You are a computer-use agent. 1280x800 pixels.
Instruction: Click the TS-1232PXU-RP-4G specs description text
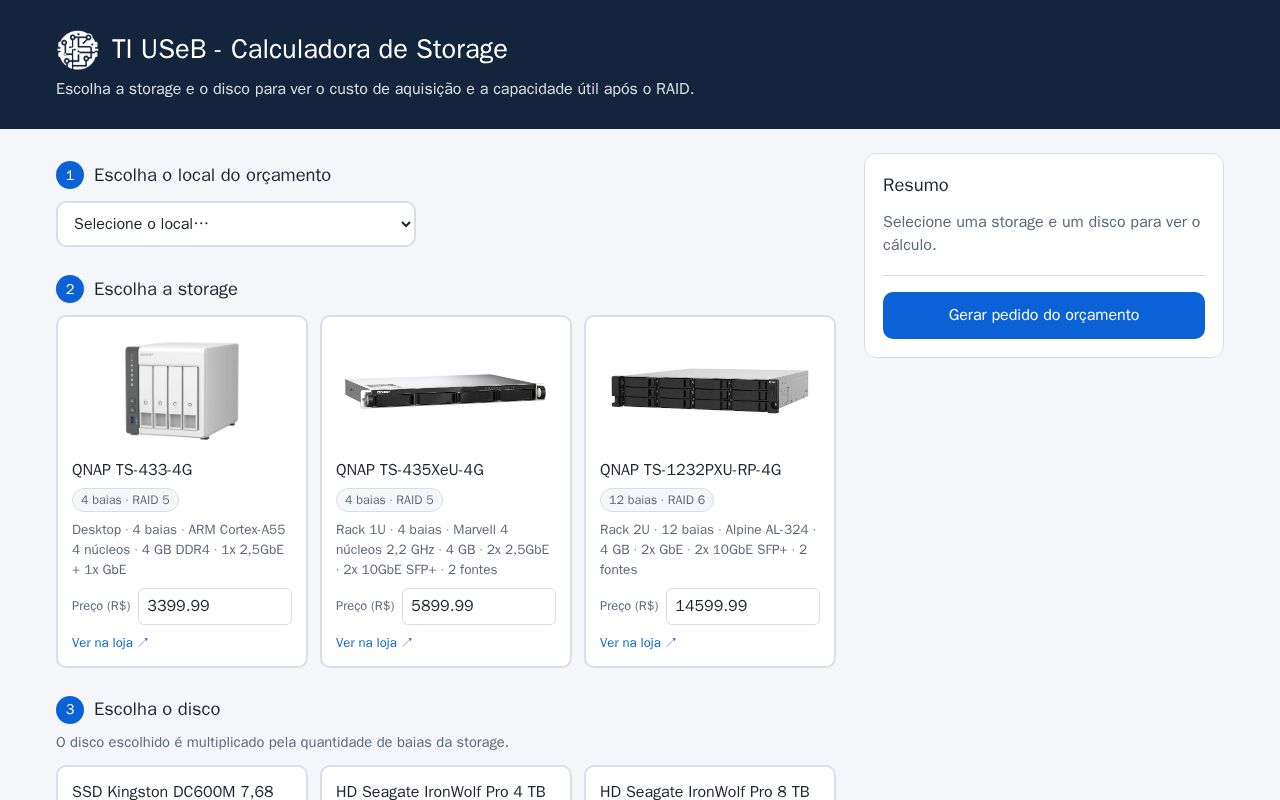point(708,550)
